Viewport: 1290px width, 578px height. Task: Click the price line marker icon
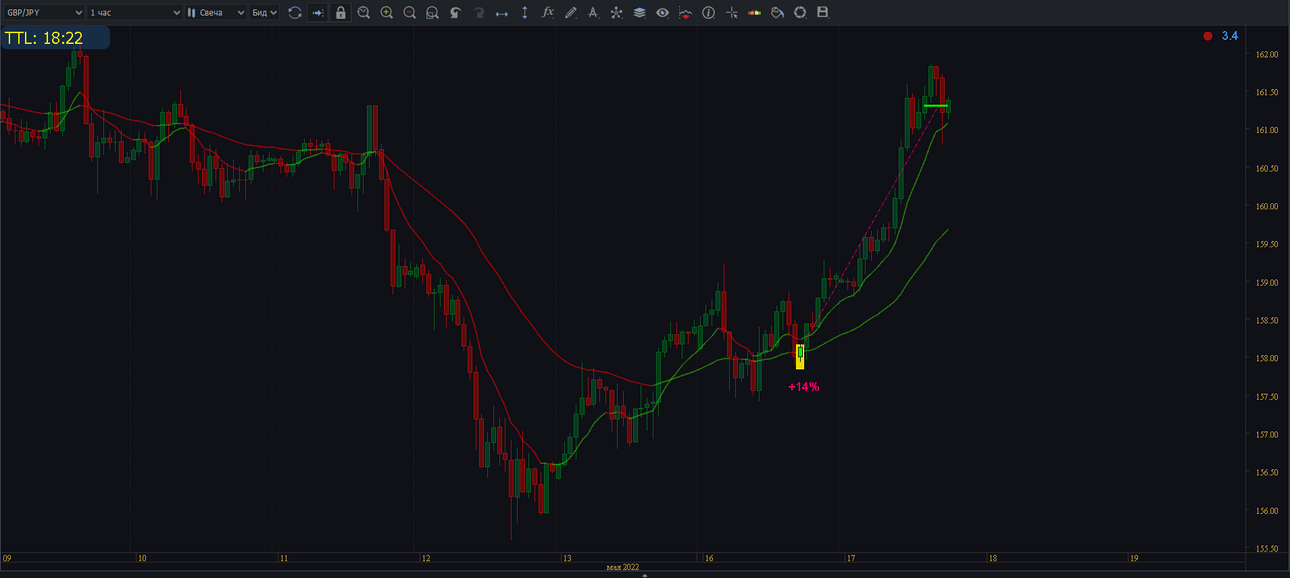click(685, 13)
